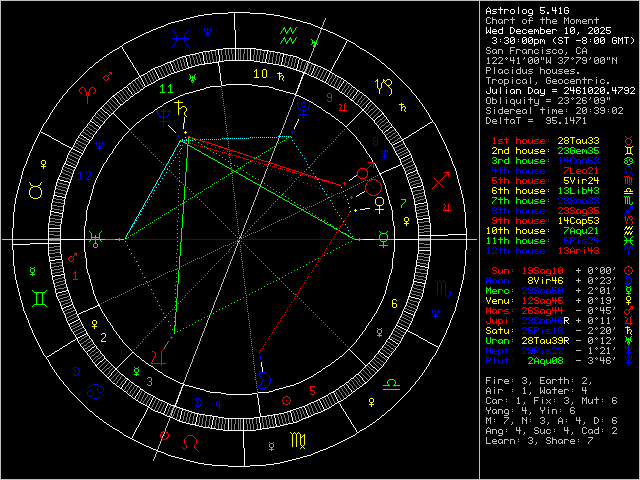Click 'Sidereal time: 20:39:02'
640x480 pixels.
554,111
